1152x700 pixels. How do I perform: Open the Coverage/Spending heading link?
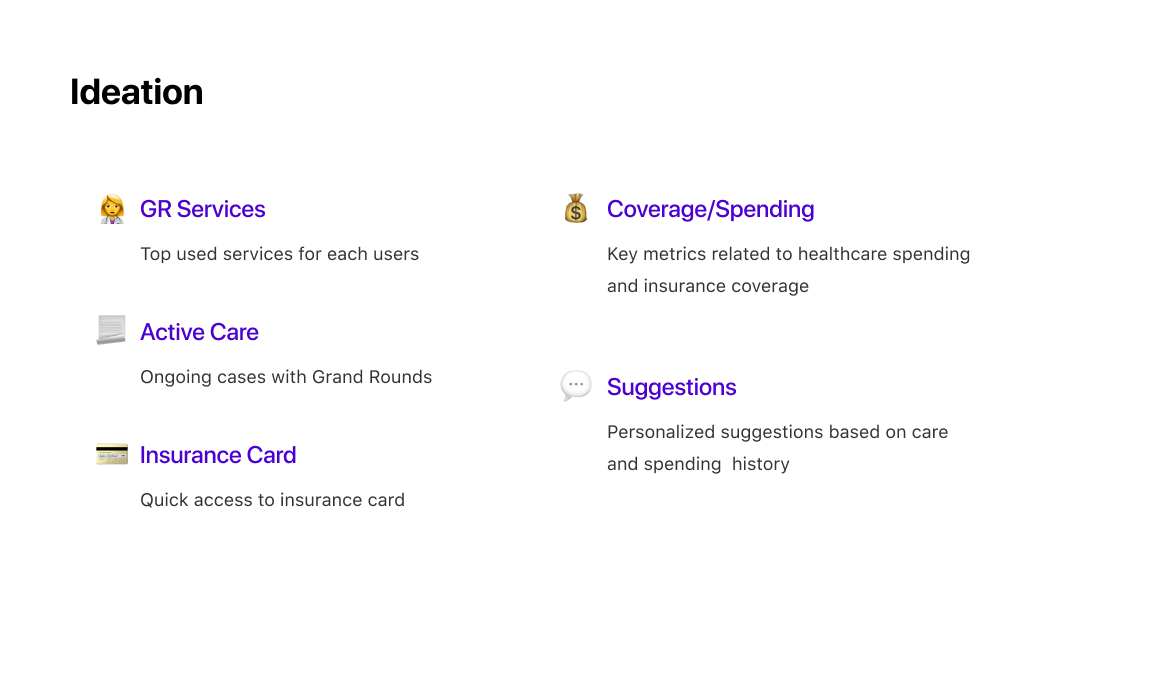tap(710, 209)
